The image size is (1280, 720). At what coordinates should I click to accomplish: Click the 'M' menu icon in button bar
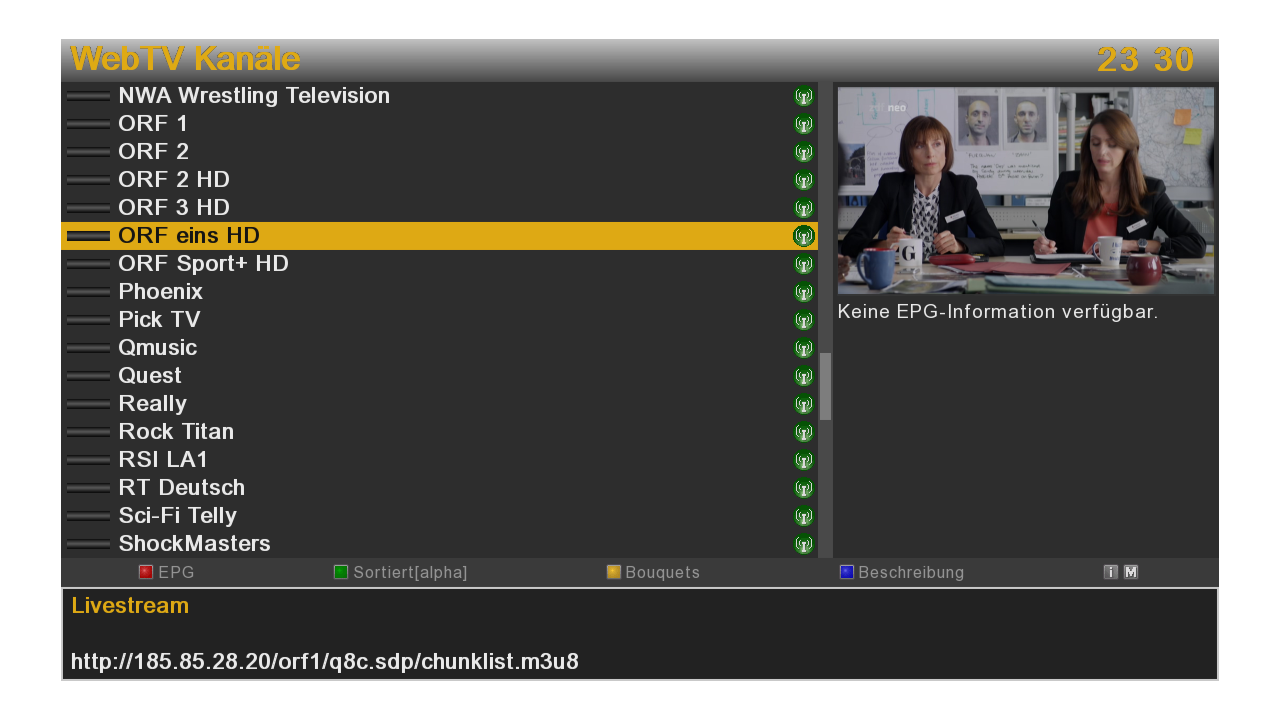coord(1130,573)
